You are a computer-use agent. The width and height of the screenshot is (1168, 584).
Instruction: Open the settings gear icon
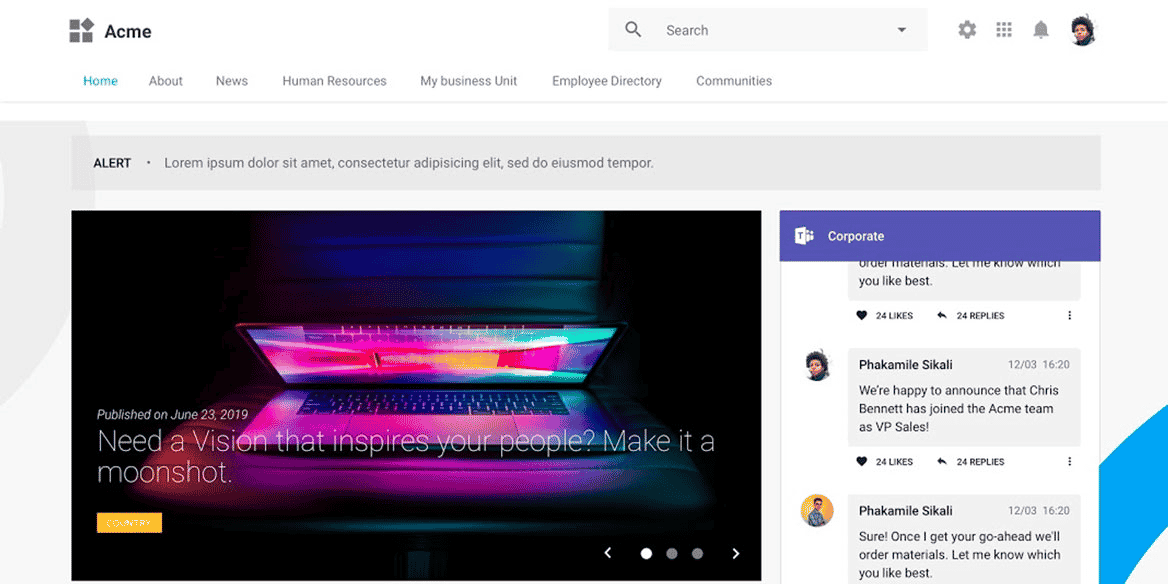[x=967, y=30]
